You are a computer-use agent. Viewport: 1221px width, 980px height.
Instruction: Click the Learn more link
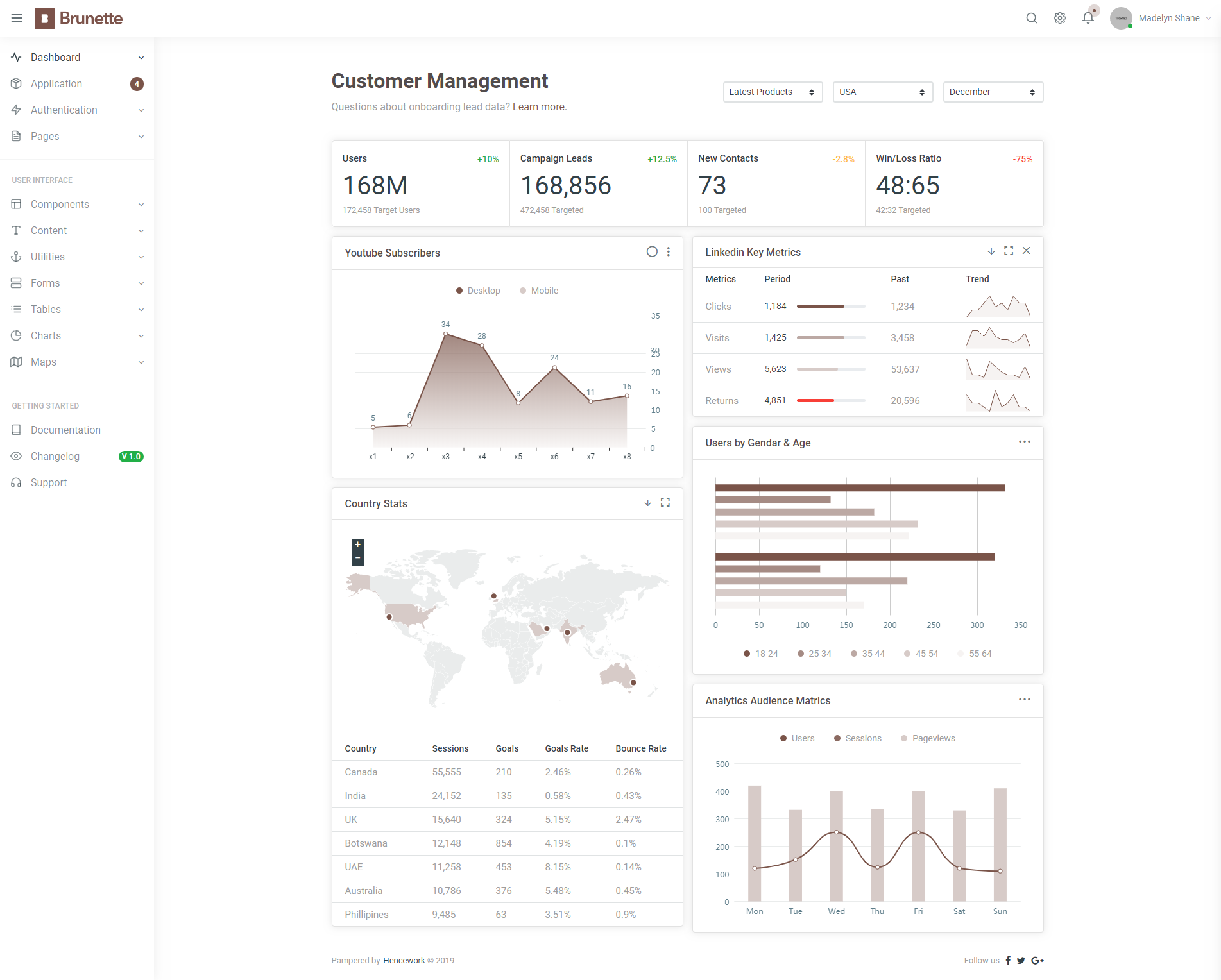[x=540, y=106]
